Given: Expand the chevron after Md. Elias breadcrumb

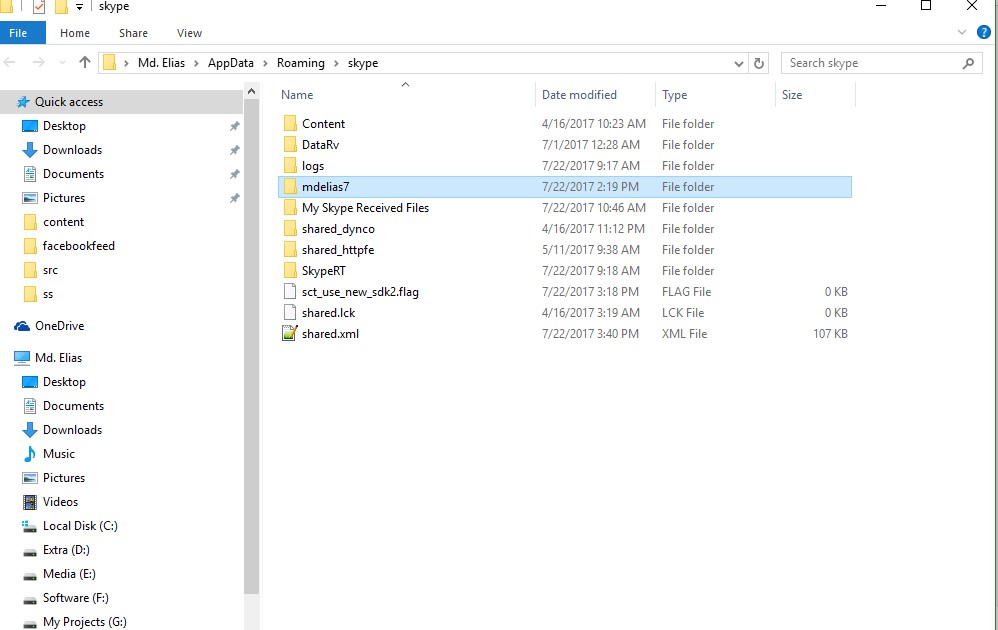Looking at the screenshot, I should coord(196,63).
